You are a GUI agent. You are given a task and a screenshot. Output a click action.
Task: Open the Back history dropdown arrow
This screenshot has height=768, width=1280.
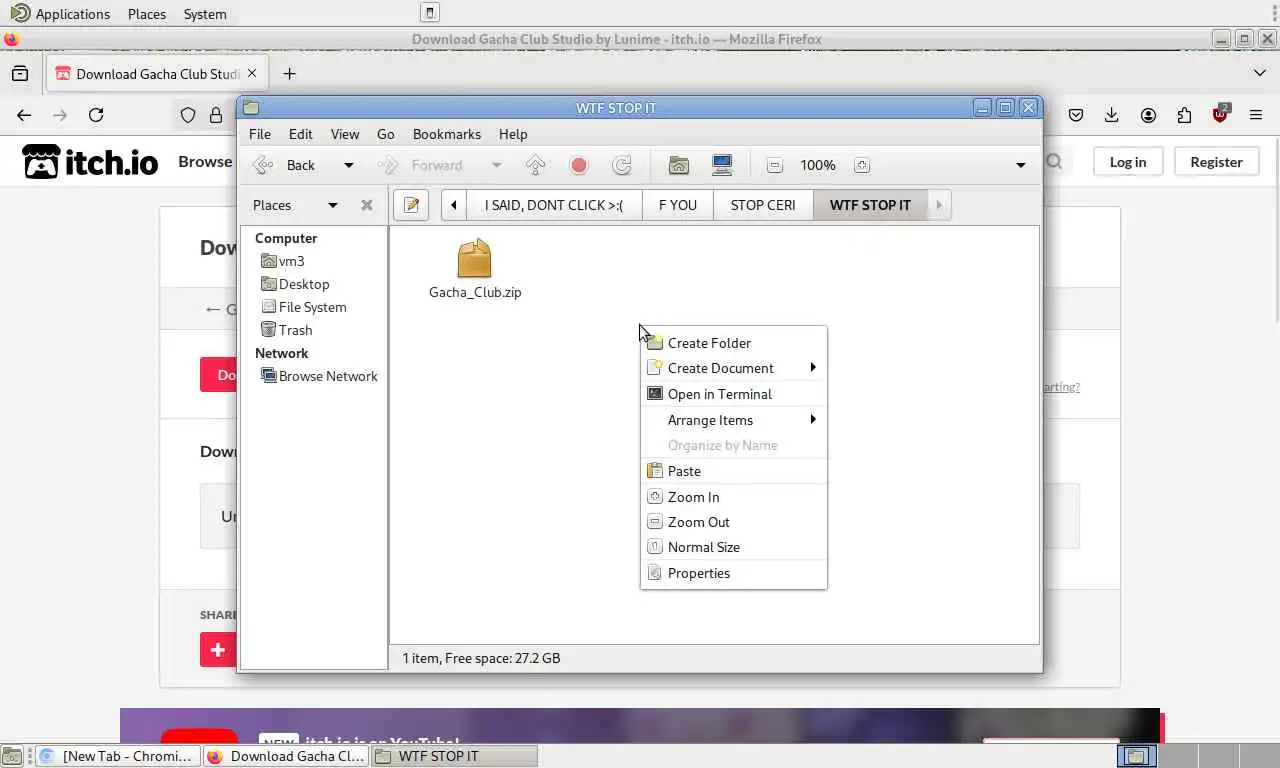point(349,165)
